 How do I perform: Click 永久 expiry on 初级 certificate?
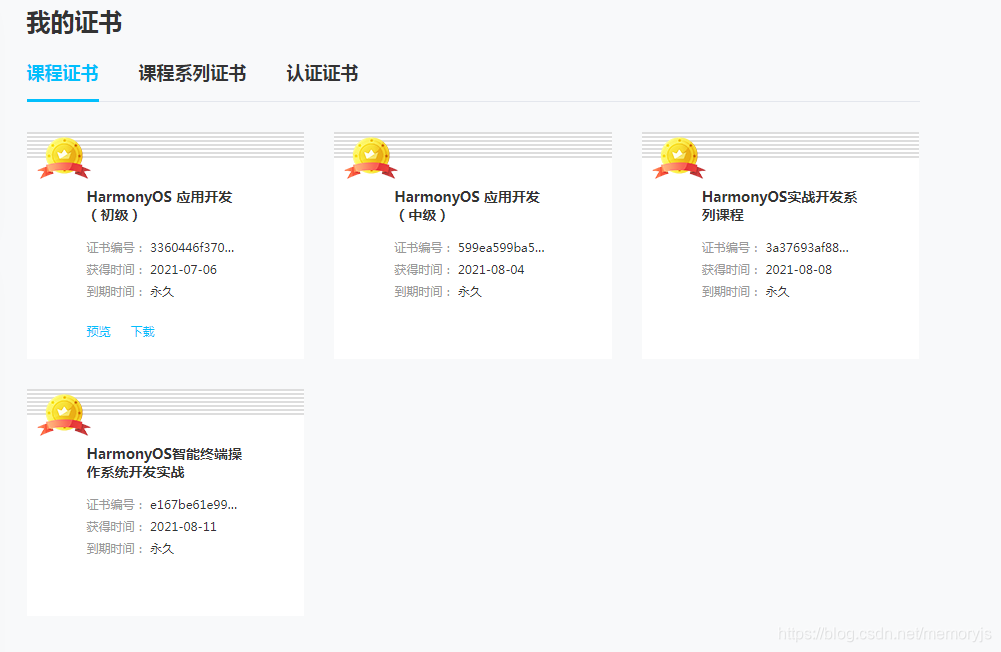(x=162, y=292)
